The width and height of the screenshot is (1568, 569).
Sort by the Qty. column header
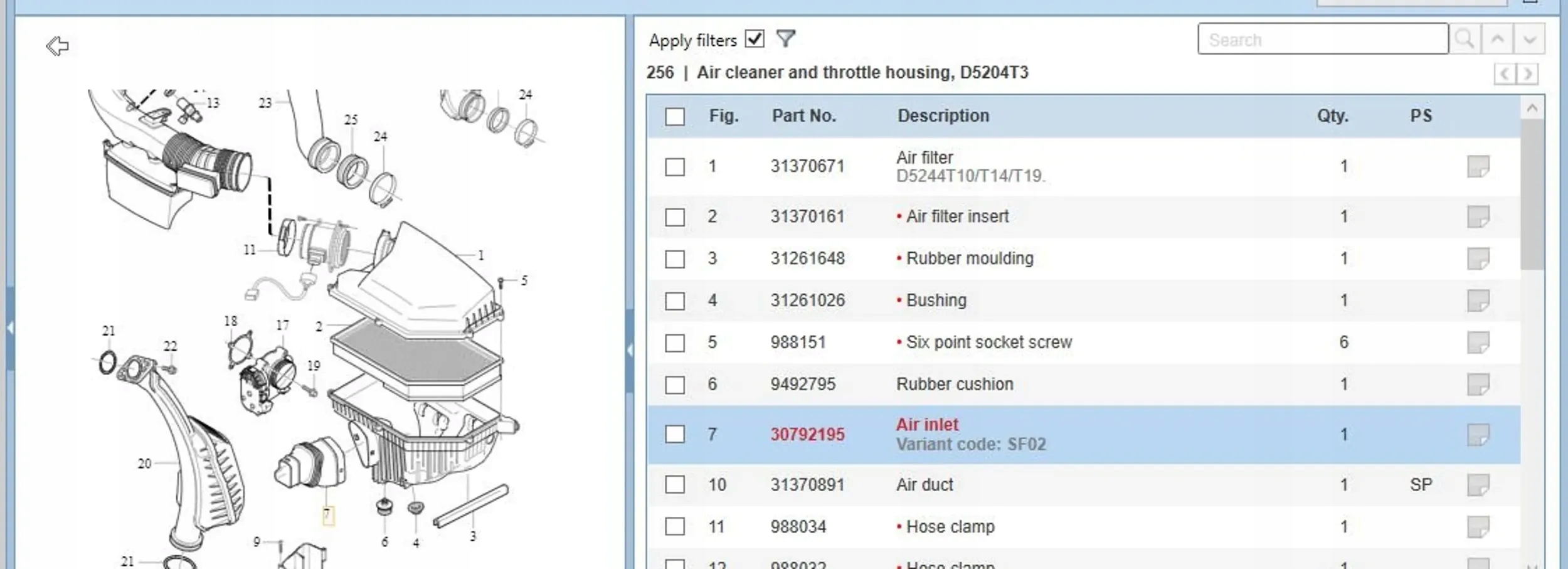coord(1333,116)
